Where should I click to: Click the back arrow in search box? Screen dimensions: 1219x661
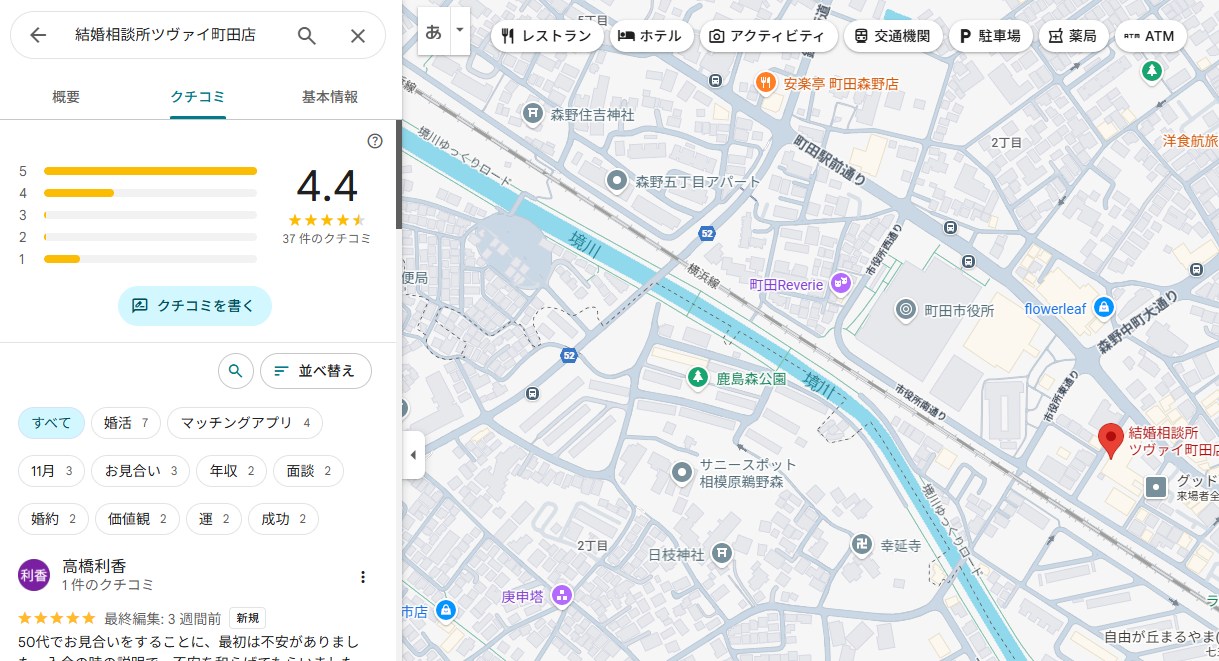point(38,35)
